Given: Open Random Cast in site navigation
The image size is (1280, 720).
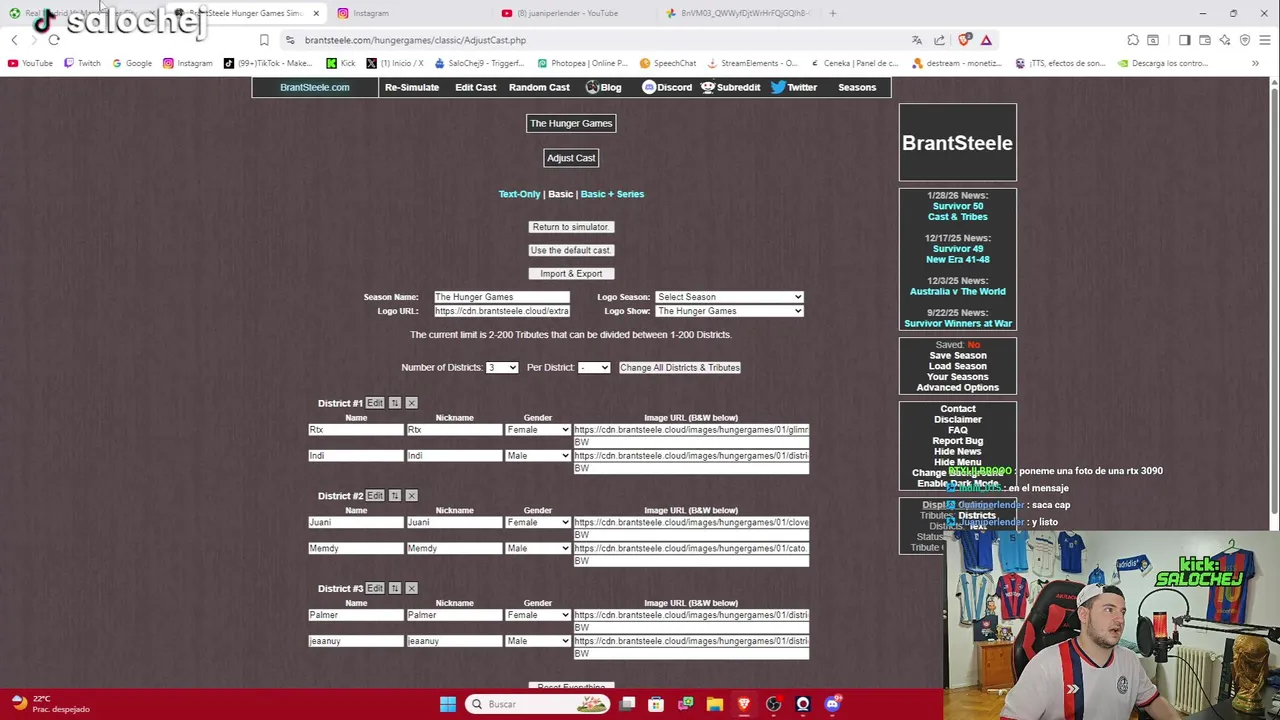Looking at the screenshot, I should [x=539, y=87].
